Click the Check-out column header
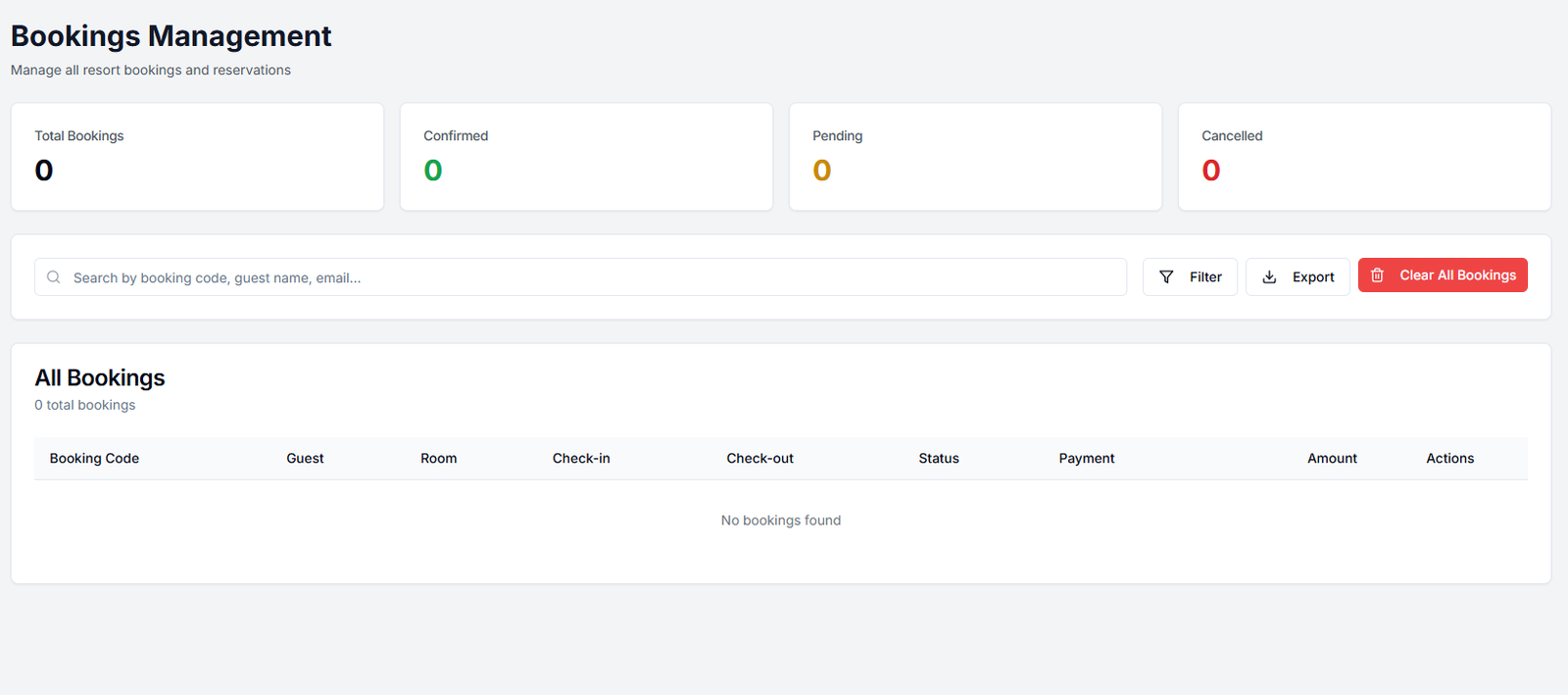Screen dimensions: 1568x695 tap(760, 459)
